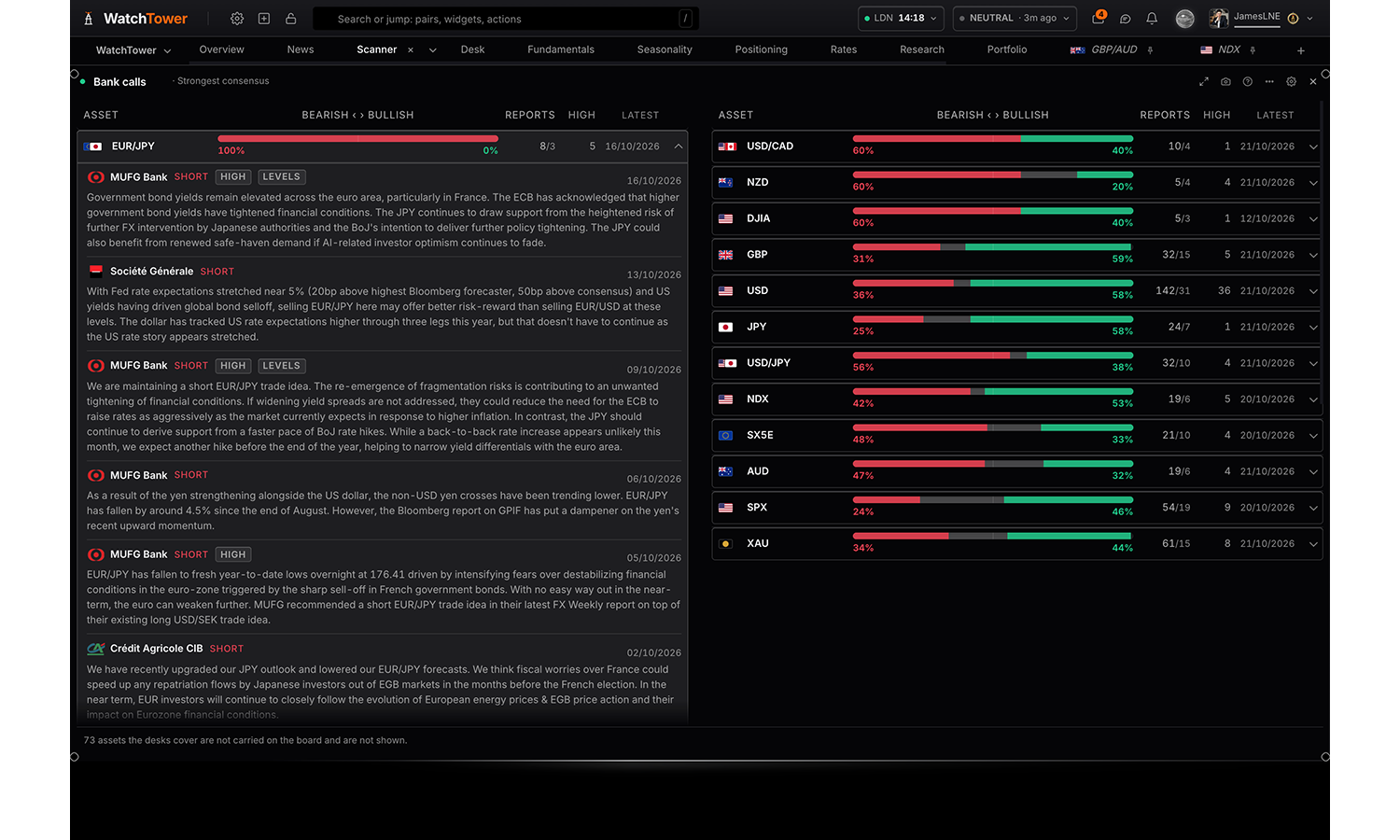Screen dimensions: 1400x840
Task: Switch to the Fundamentals tab
Action: pyautogui.click(x=561, y=49)
